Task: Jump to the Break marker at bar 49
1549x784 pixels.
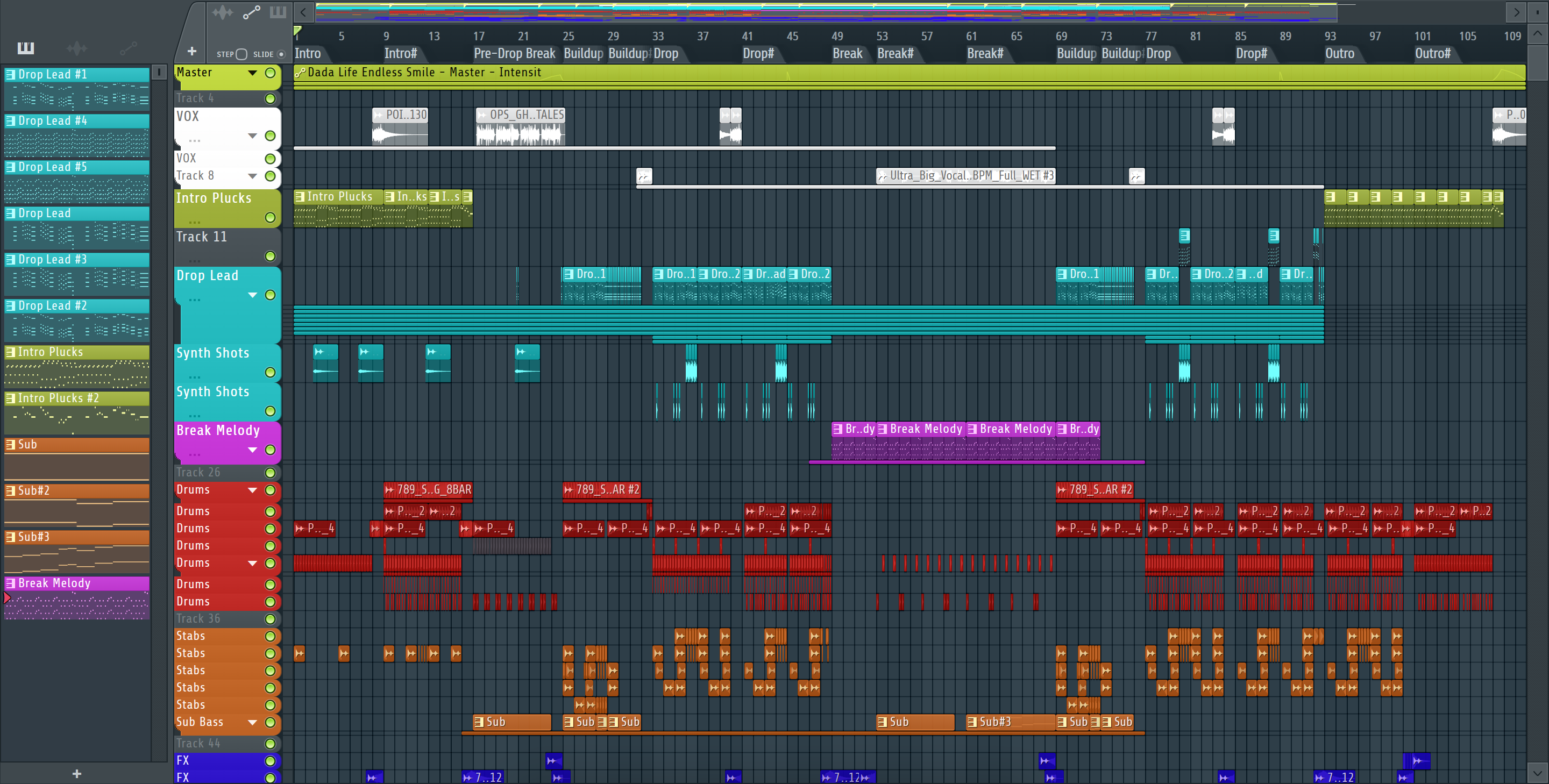Action: 847,54
